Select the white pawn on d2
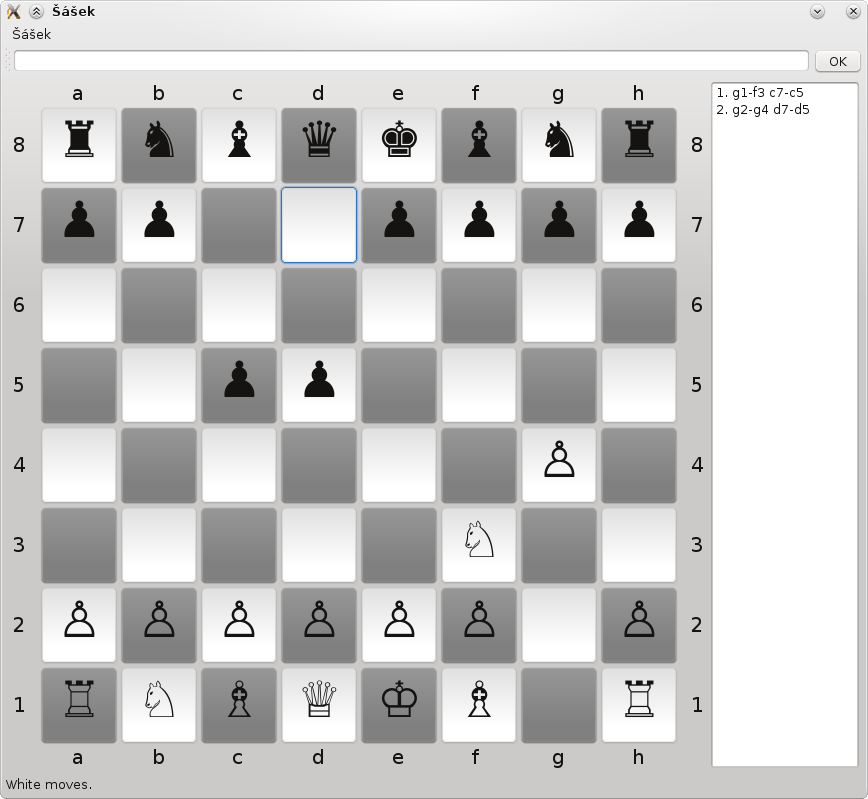Screen dimensions: 868x799 click(319, 625)
